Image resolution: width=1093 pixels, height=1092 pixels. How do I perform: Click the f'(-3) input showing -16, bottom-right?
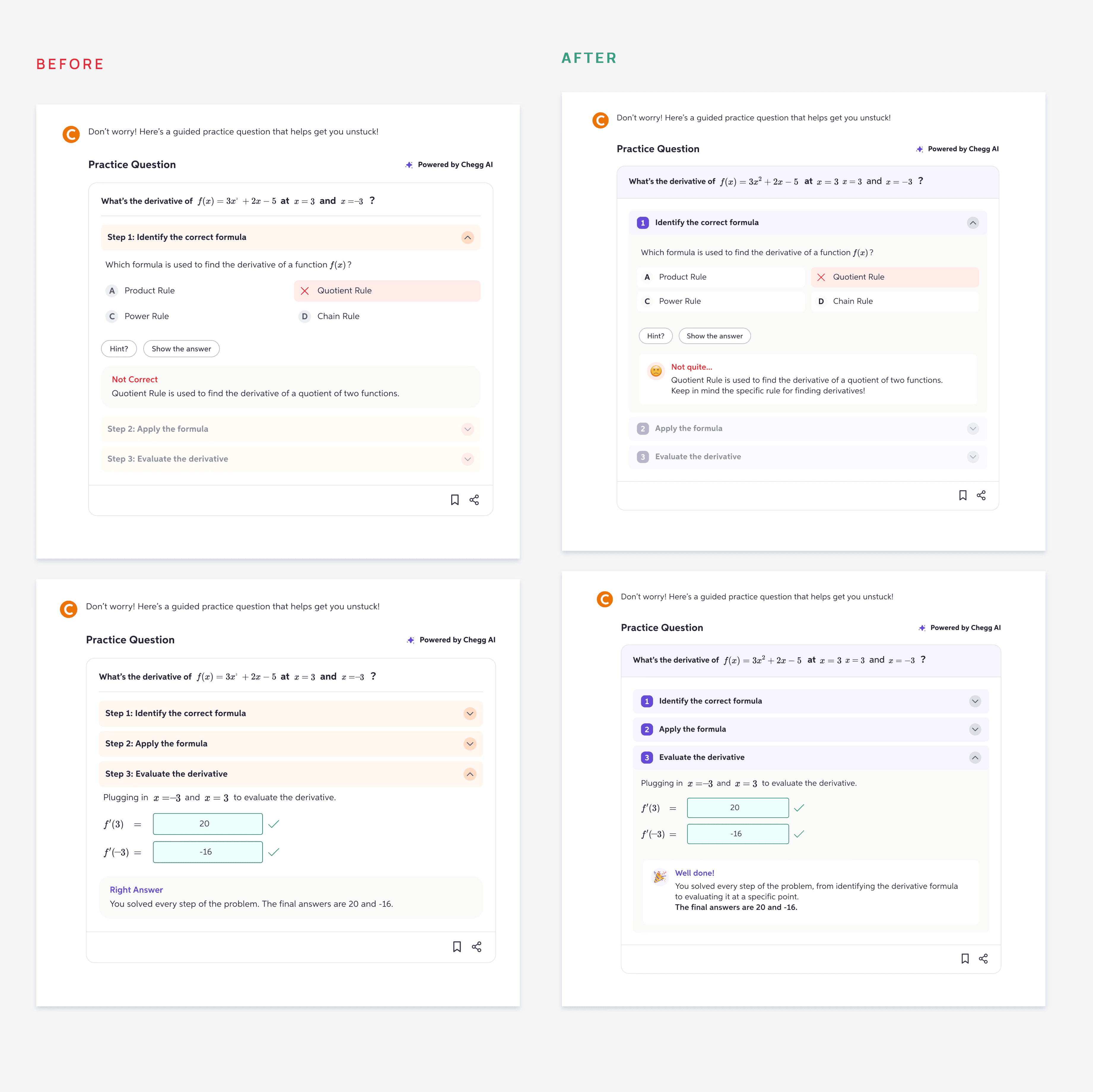(737, 834)
